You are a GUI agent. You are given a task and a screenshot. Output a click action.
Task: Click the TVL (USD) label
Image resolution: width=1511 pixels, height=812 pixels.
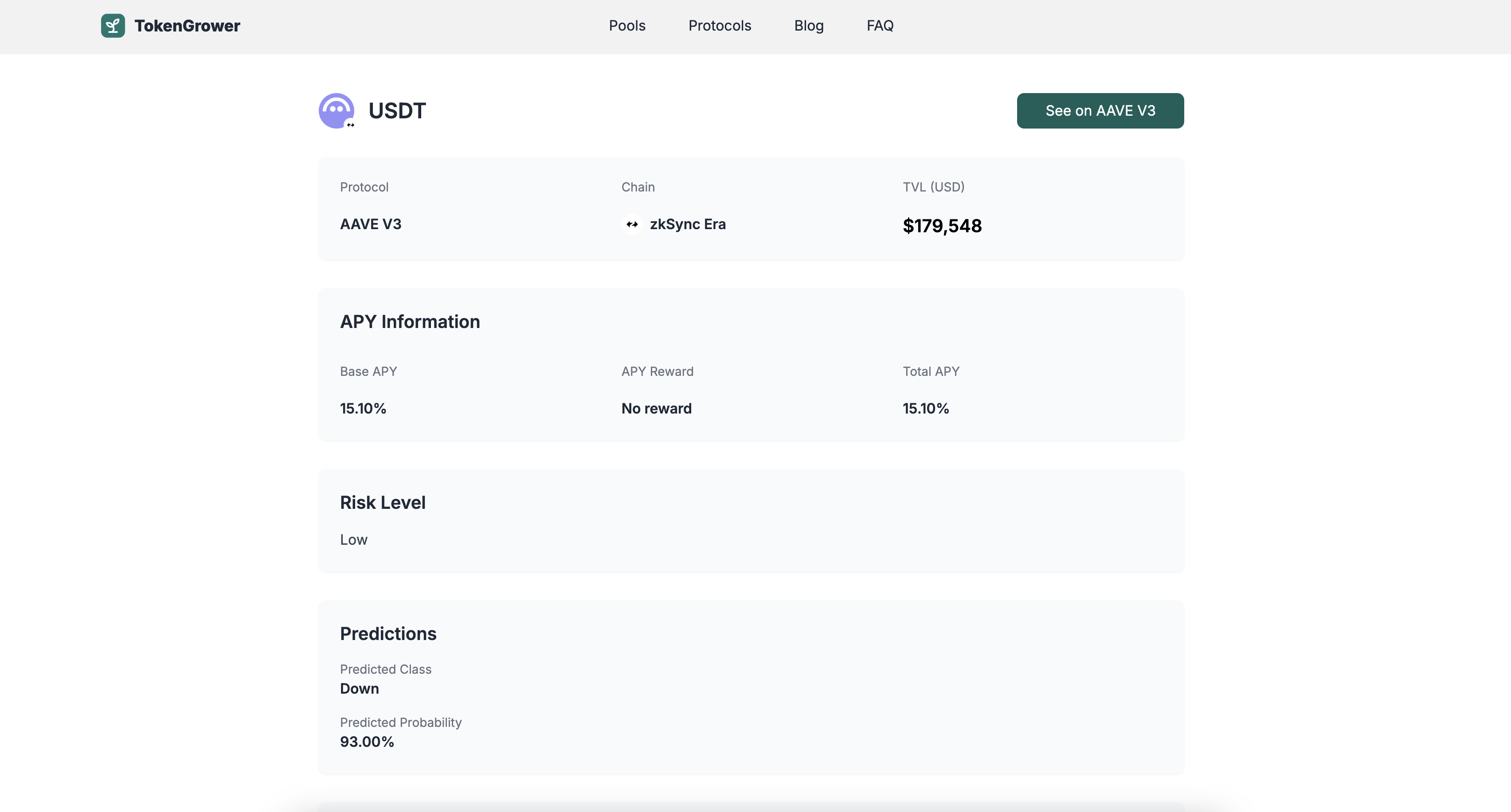(934, 187)
